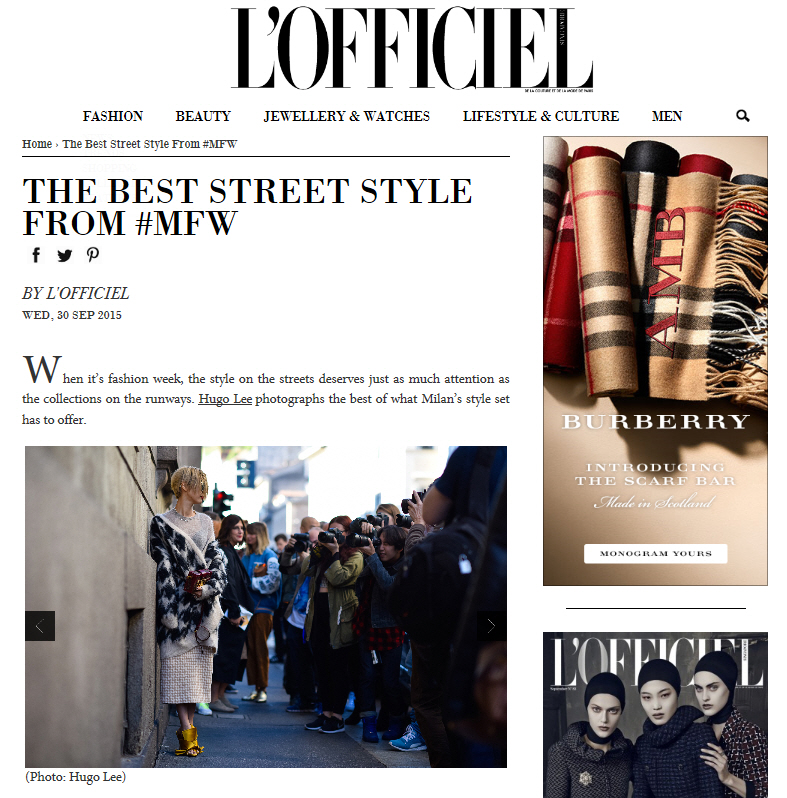
Task: Click the BY L'OFFICIEL author byline
Action: coord(75,294)
